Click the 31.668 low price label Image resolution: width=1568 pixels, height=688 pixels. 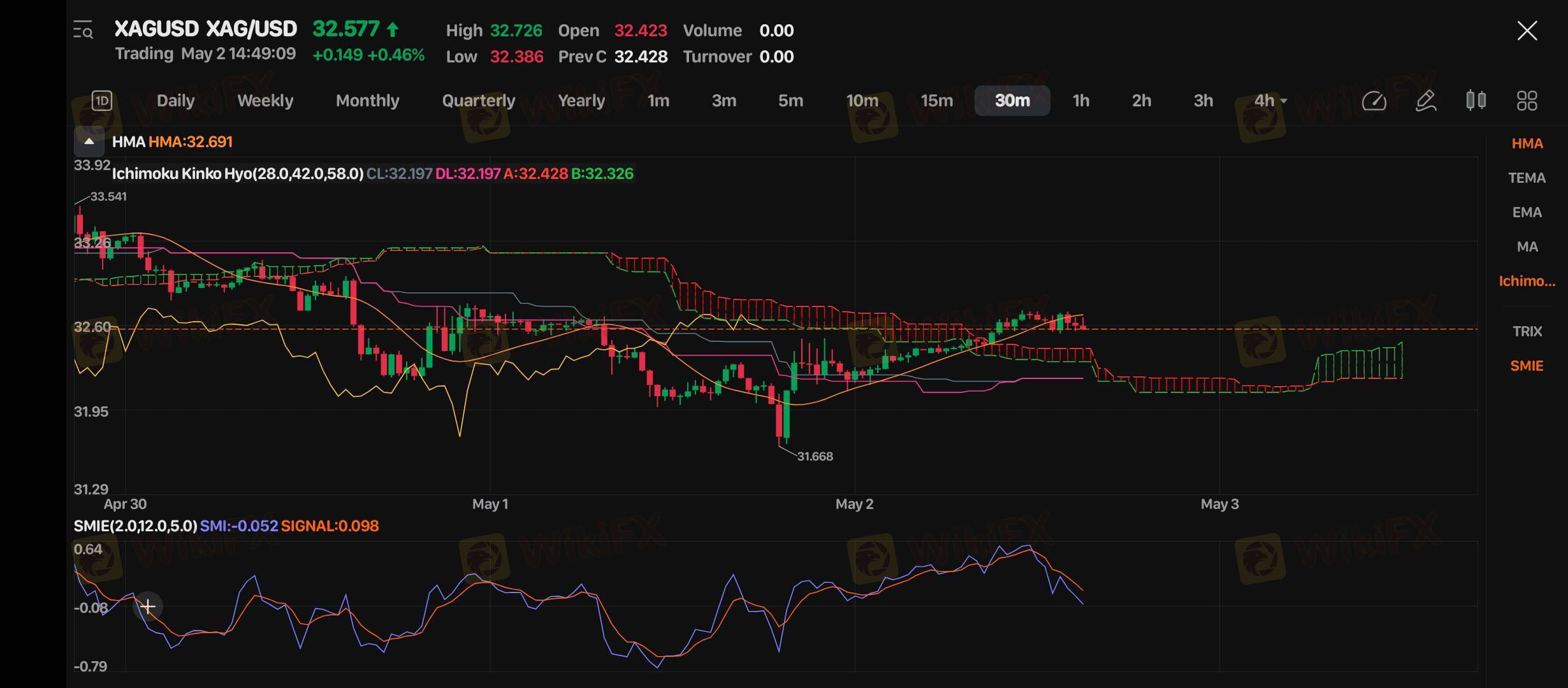coord(815,456)
